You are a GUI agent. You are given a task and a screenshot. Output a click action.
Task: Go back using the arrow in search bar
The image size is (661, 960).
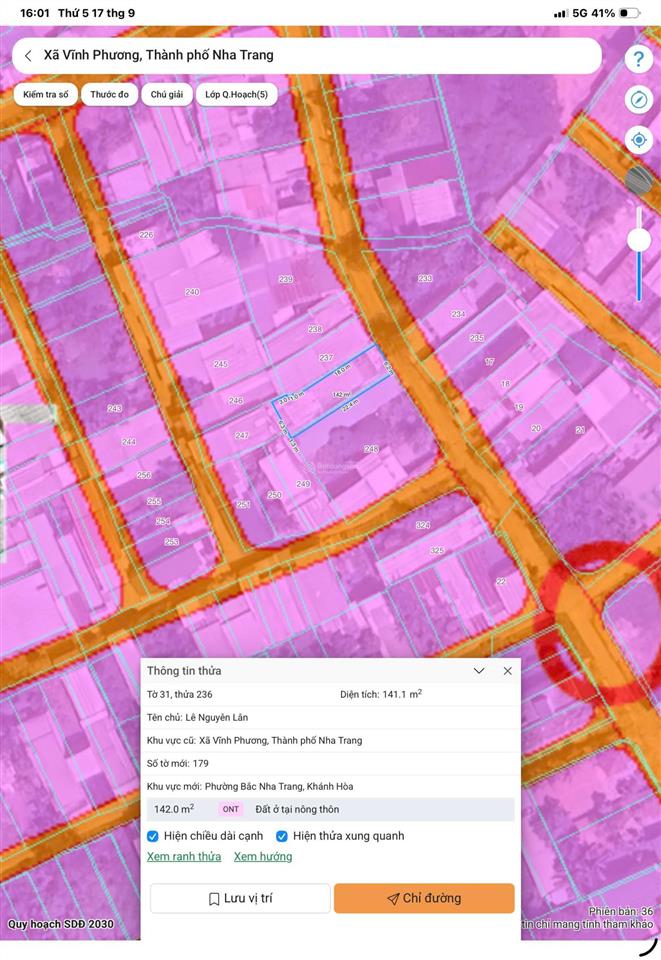(x=28, y=56)
